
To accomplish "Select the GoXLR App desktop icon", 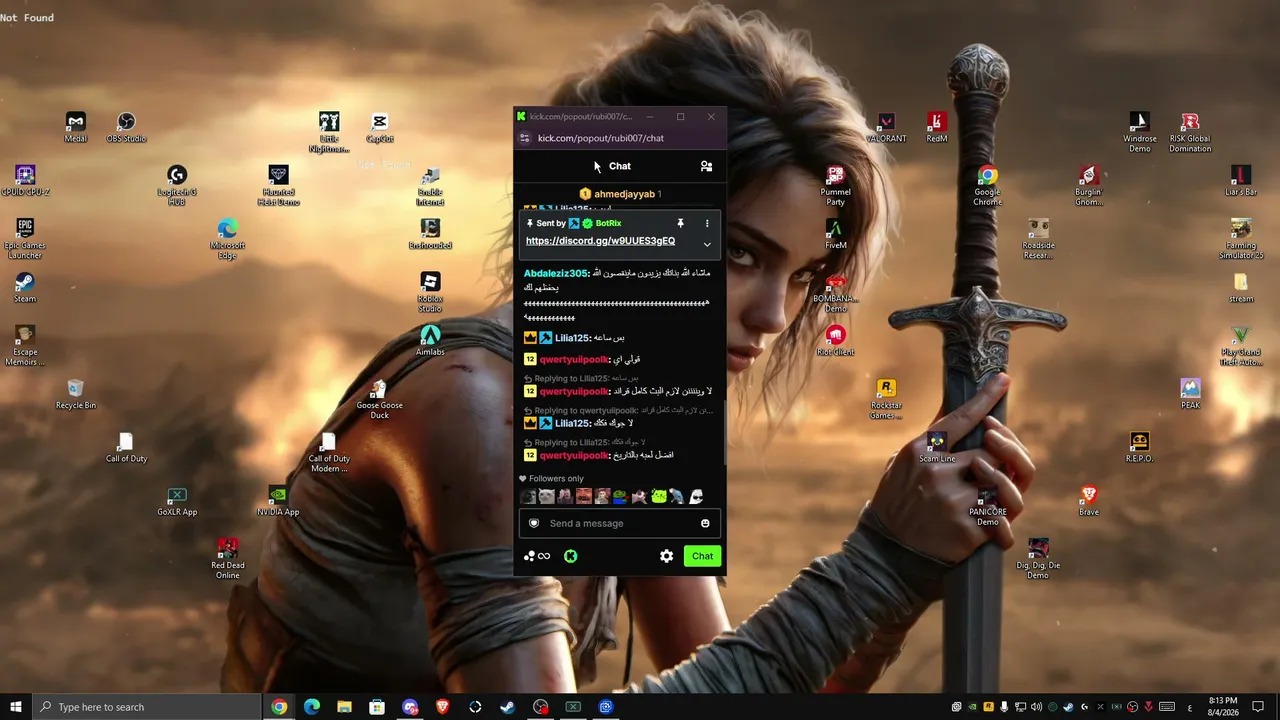I will tap(177, 501).
